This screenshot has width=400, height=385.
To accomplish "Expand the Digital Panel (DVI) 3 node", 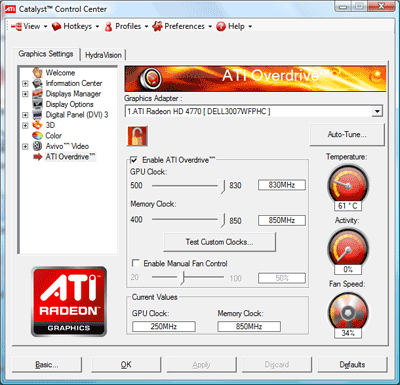I will 25,115.
